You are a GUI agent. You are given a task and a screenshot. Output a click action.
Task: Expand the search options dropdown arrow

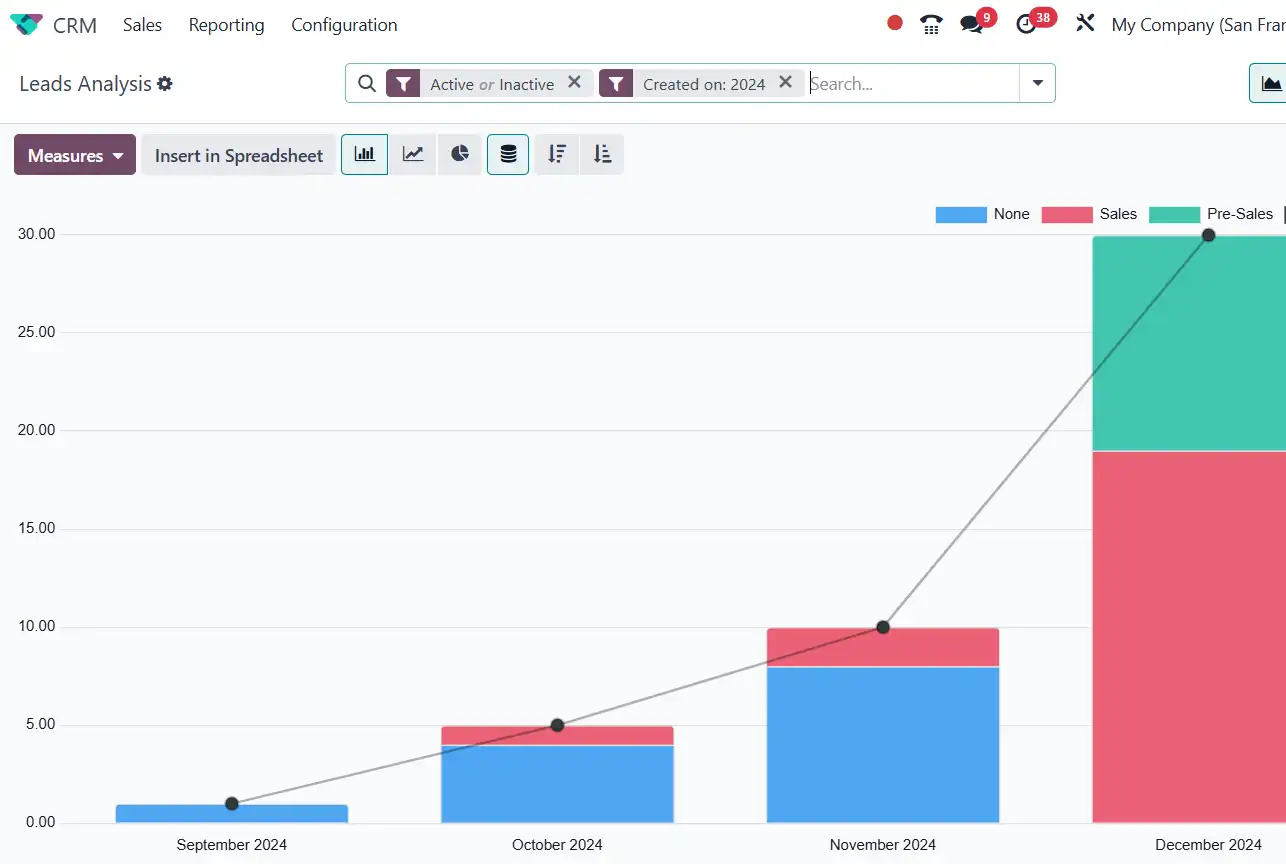[x=1037, y=84]
